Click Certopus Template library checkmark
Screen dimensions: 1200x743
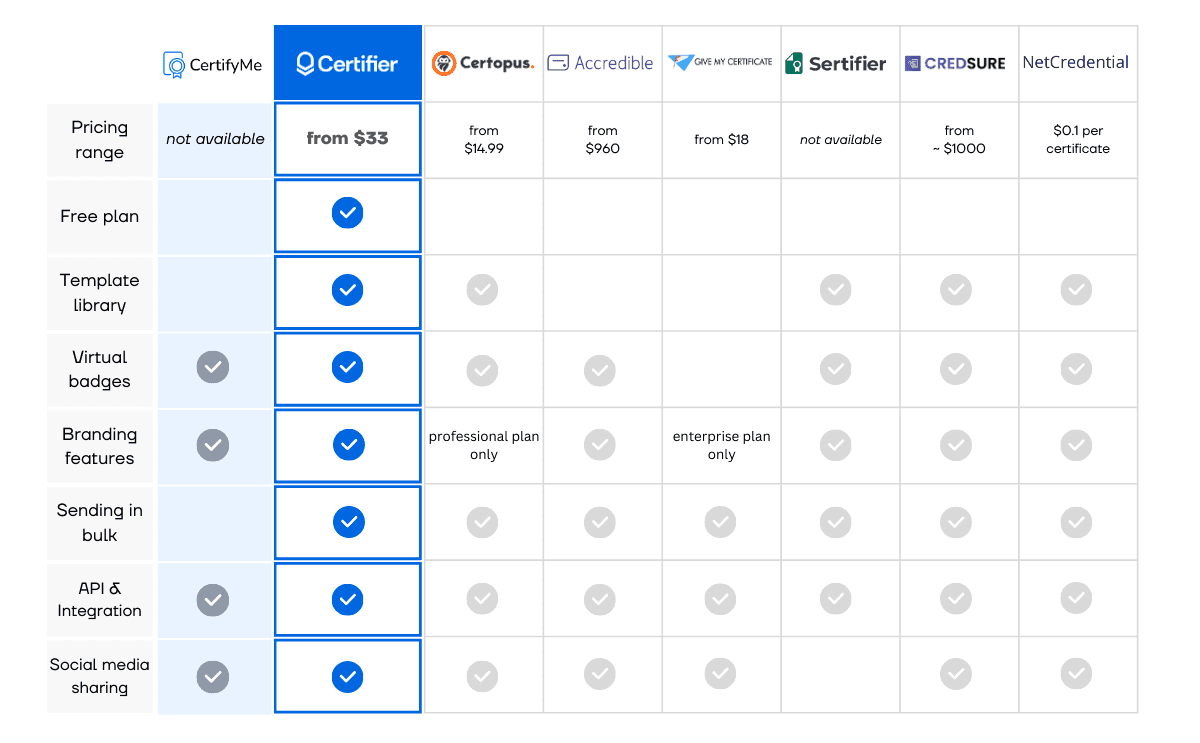point(482,290)
